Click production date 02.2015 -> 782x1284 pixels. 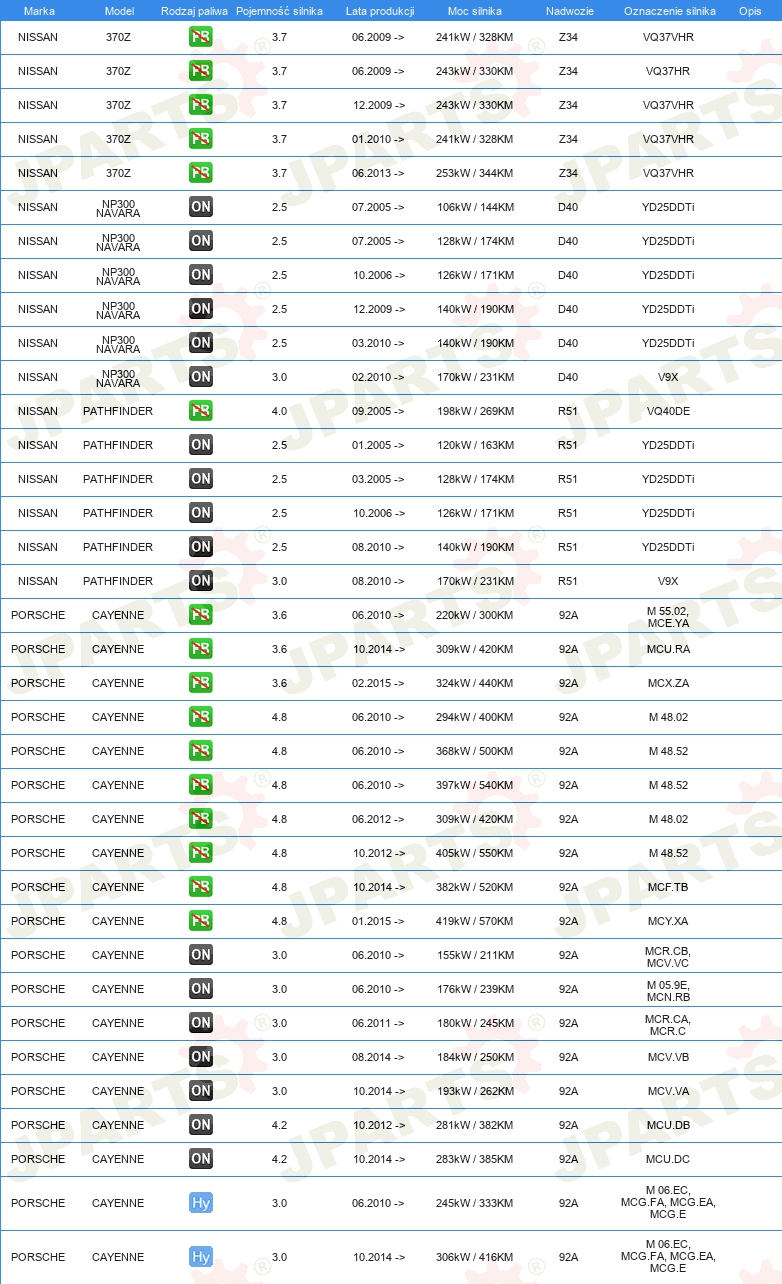pyautogui.click(x=378, y=683)
